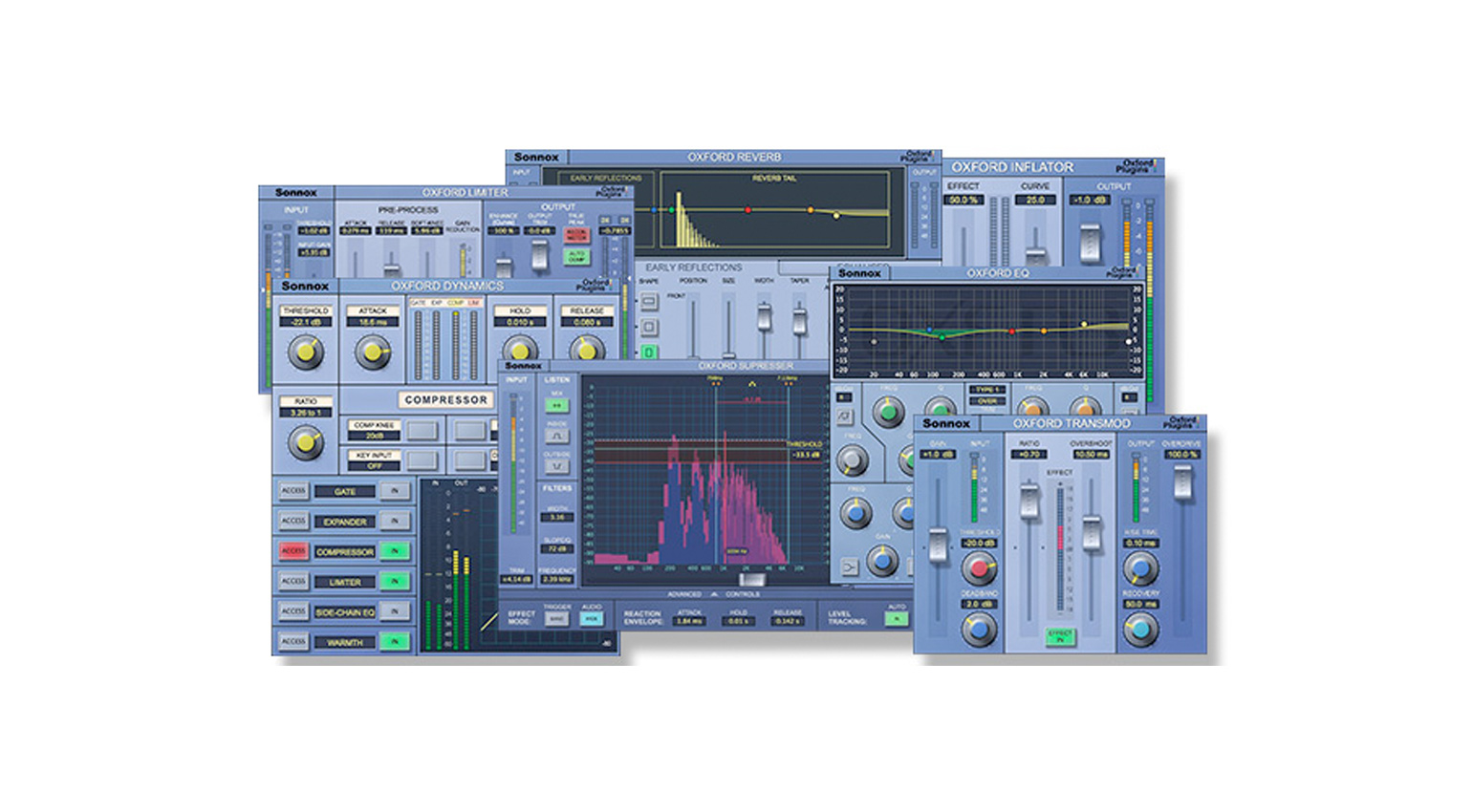
Task: Click the green Freq knob in Oxford EQ
Action: [x=888, y=413]
